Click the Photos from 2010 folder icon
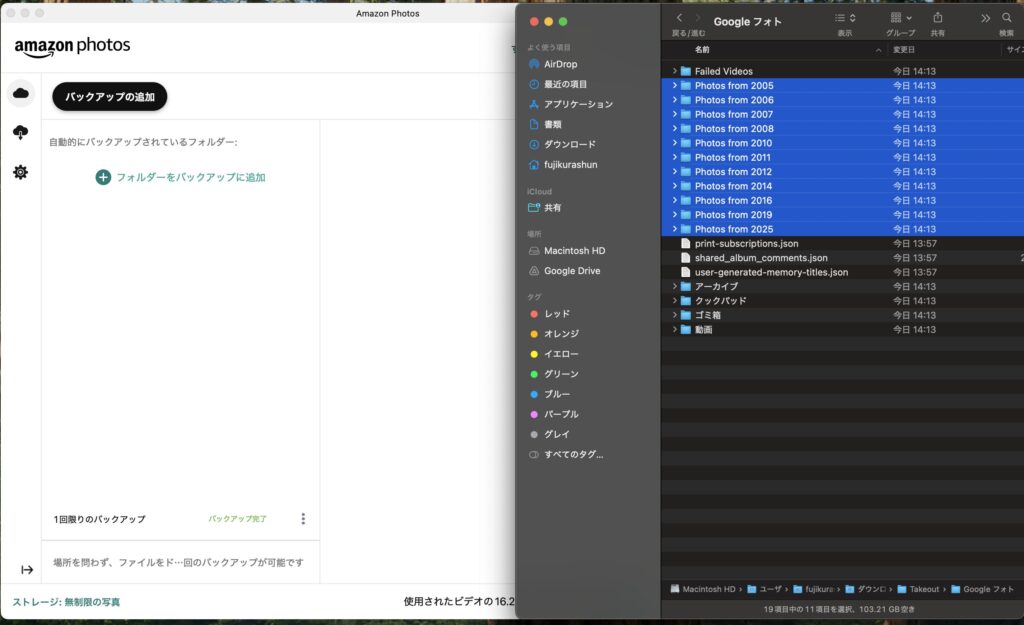The height and width of the screenshot is (625, 1024). pyautogui.click(x=686, y=143)
